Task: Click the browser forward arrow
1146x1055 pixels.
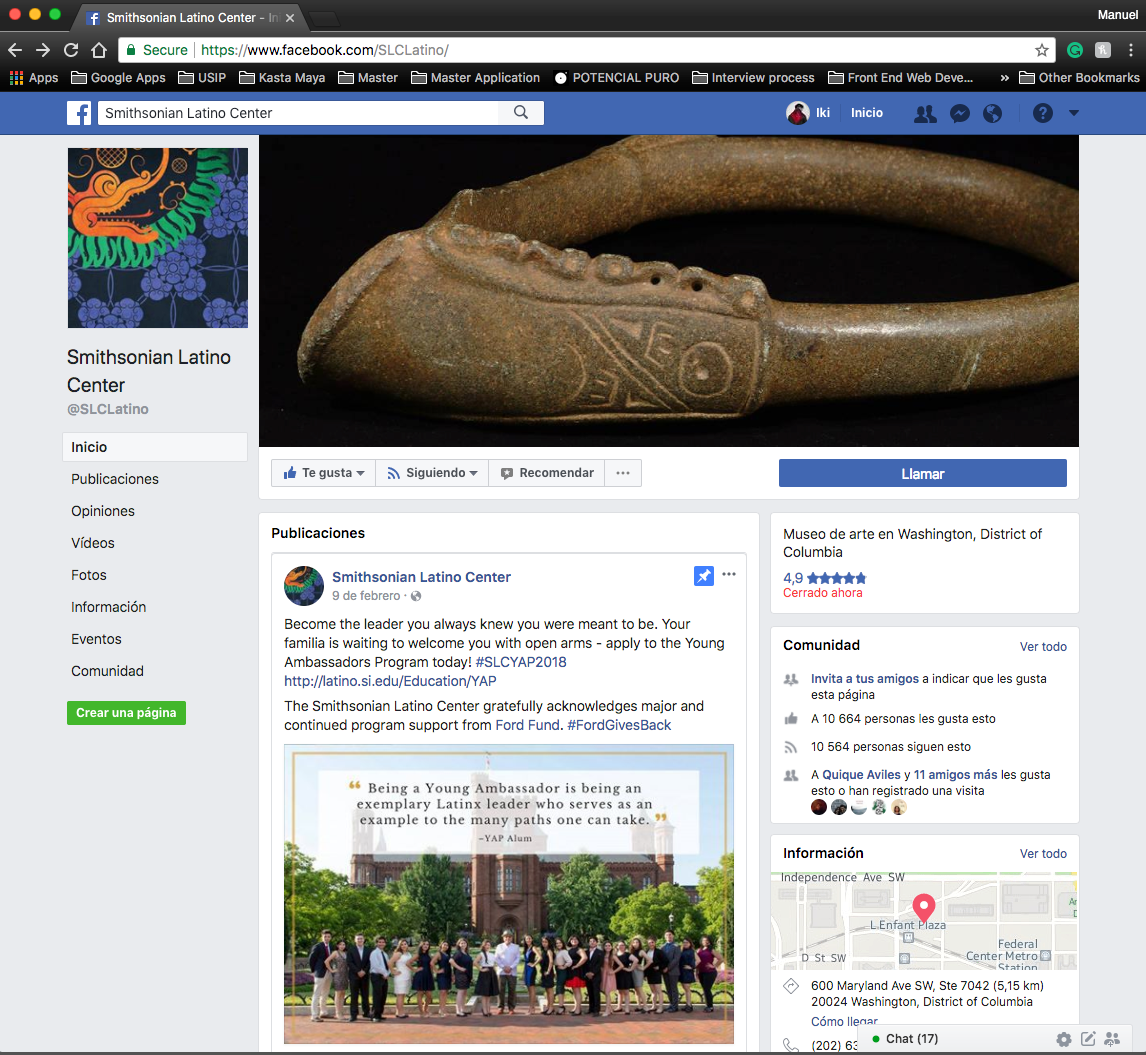Action: (43, 50)
